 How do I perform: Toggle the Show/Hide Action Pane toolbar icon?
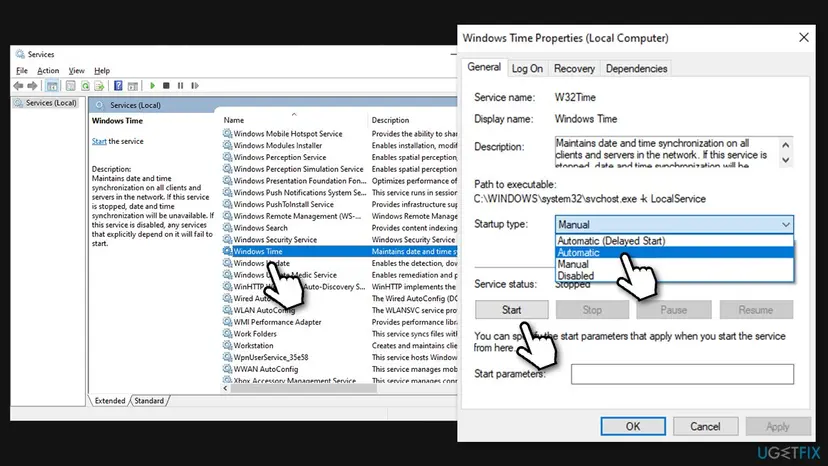pyautogui.click(x=133, y=86)
